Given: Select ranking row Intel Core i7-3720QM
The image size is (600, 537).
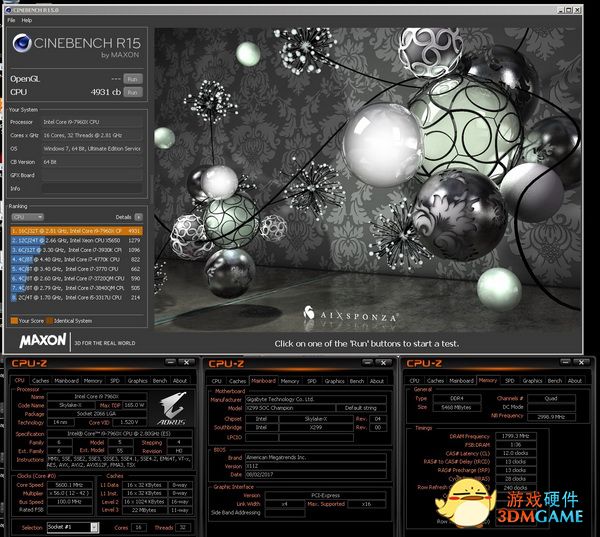Looking at the screenshot, I should 77,279.
